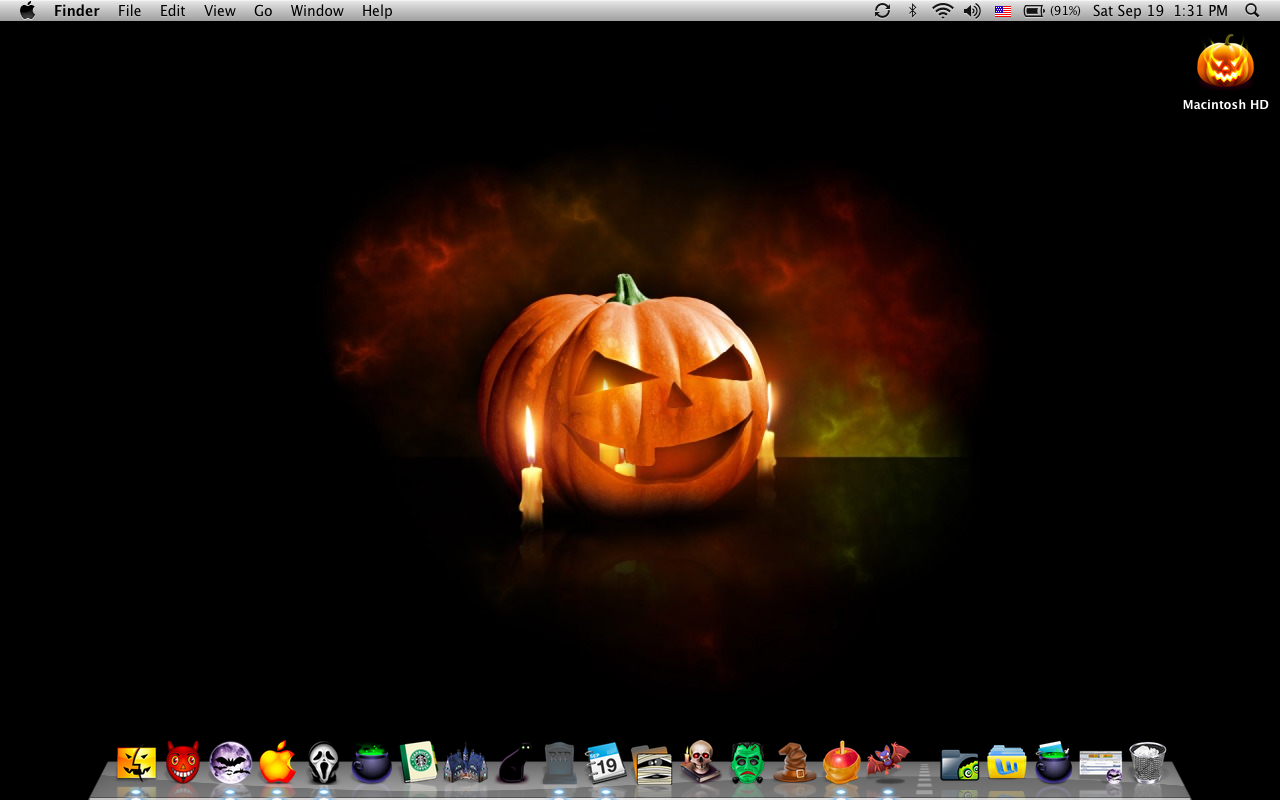
Task: Open the Window menu
Action: [317, 10]
